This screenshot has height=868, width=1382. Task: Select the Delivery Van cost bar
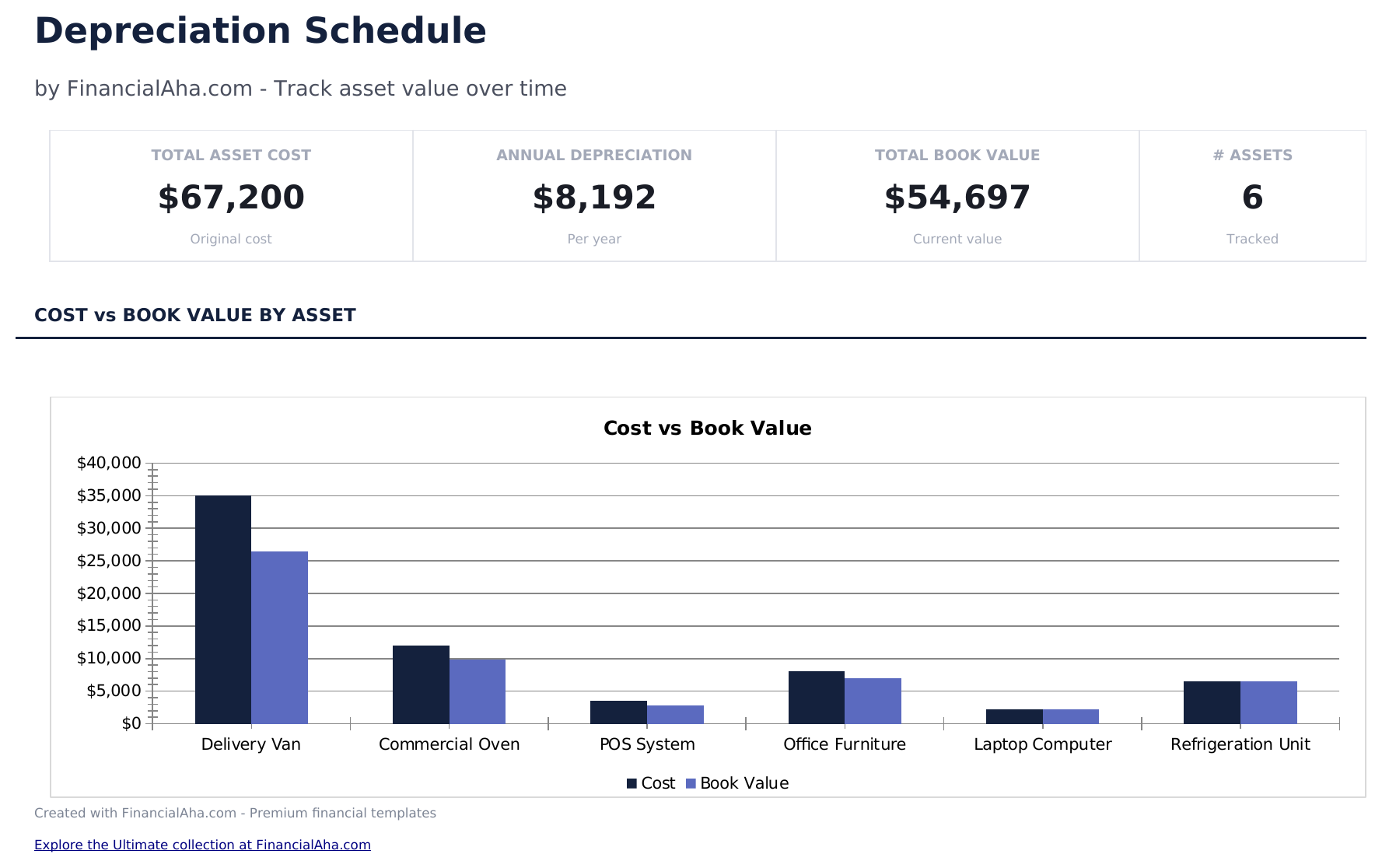(x=223, y=610)
